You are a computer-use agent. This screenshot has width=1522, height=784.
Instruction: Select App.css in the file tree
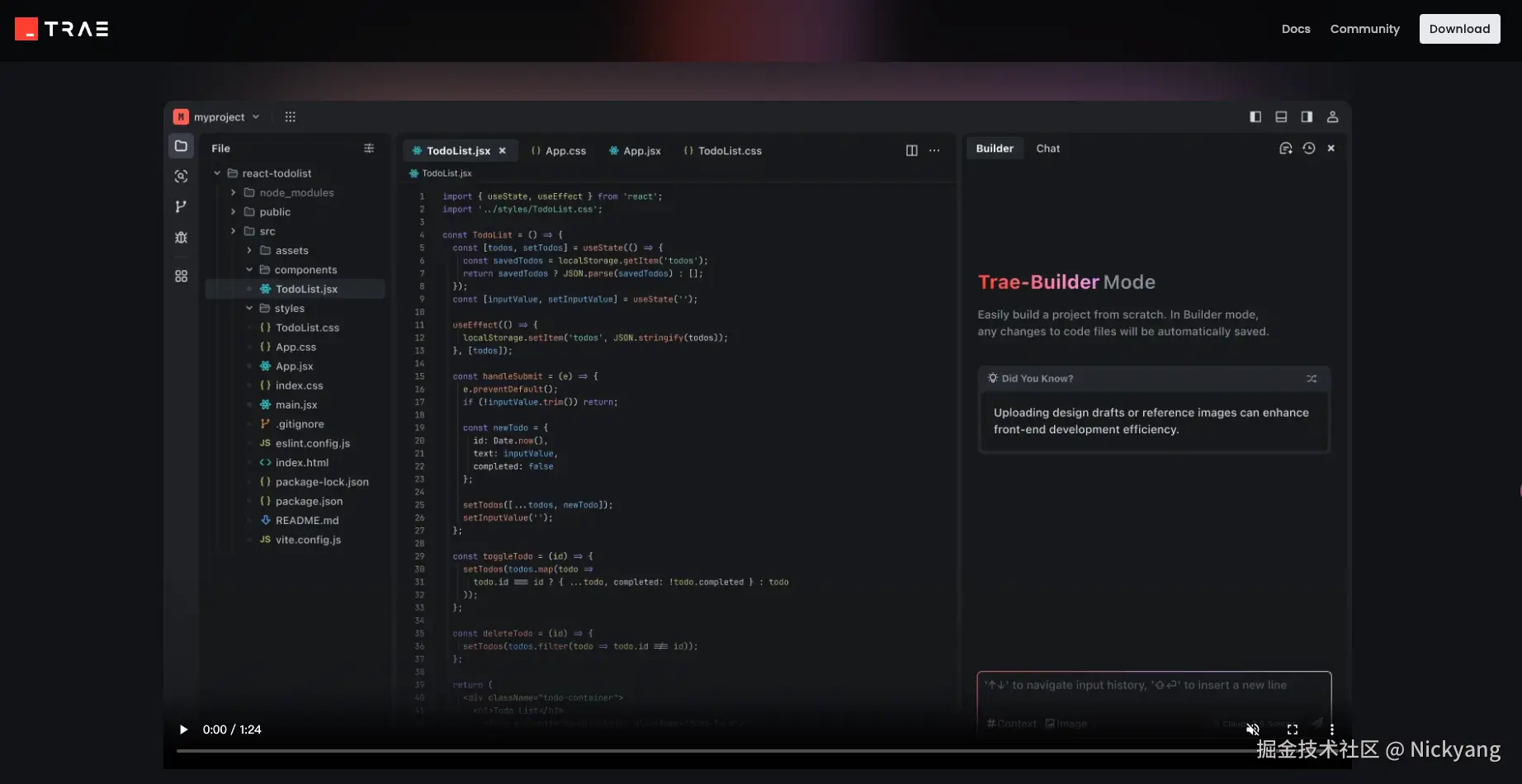(295, 347)
